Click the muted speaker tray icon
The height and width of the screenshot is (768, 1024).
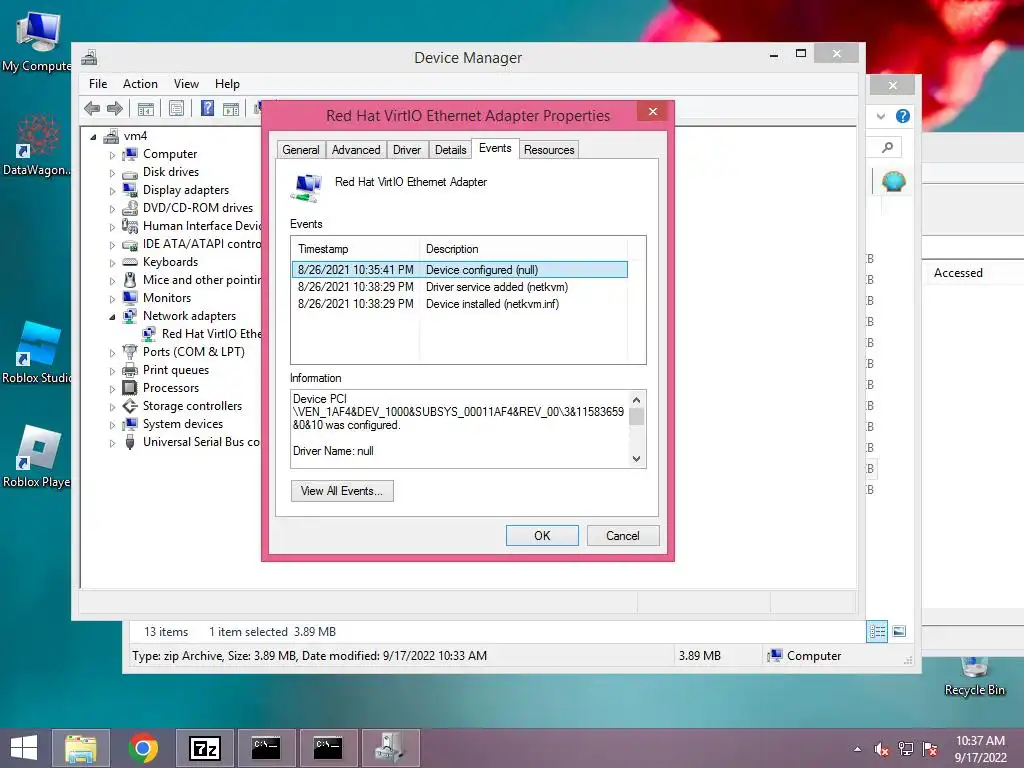coord(881,749)
